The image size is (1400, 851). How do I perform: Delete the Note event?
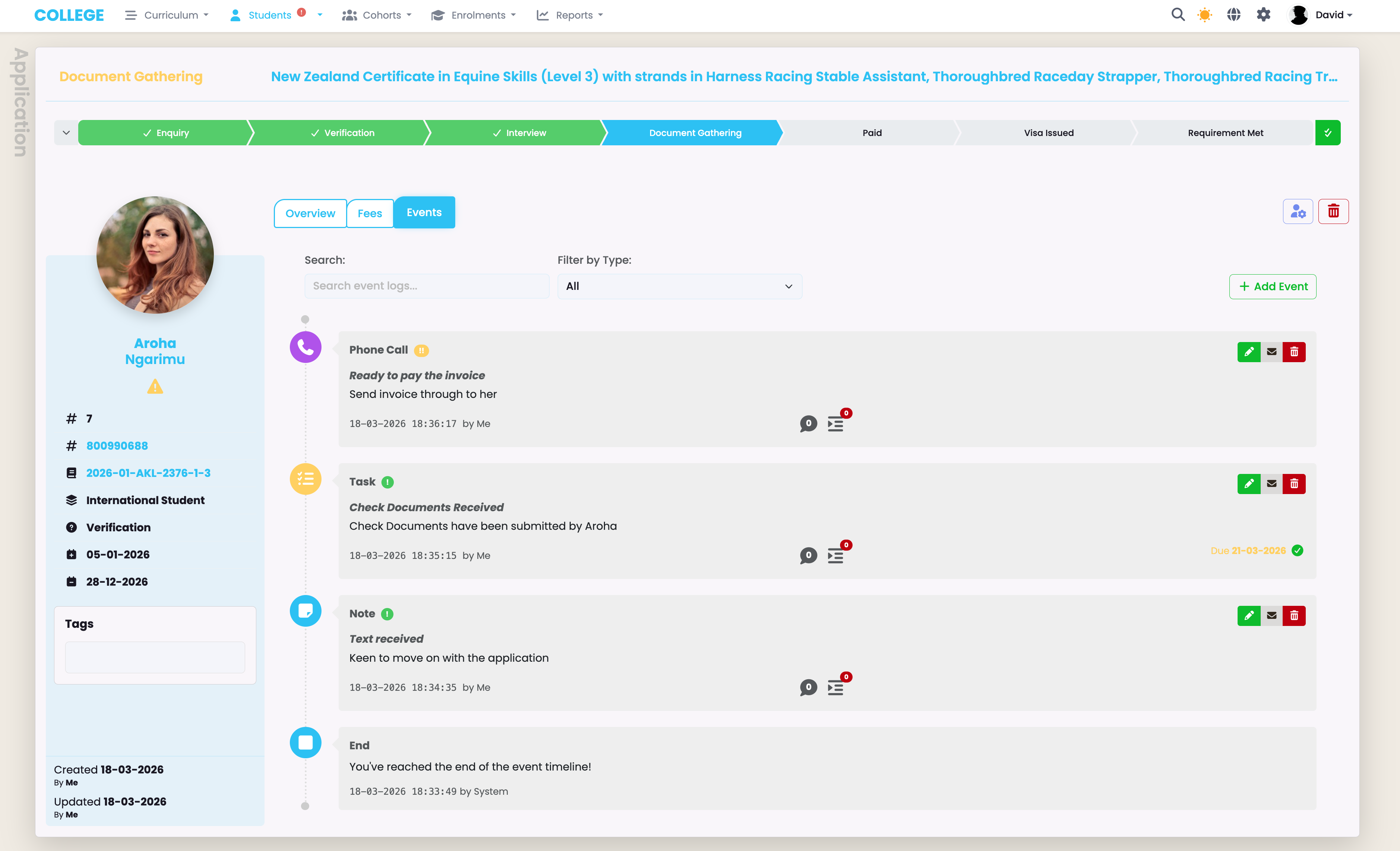click(x=1295, y=615)
